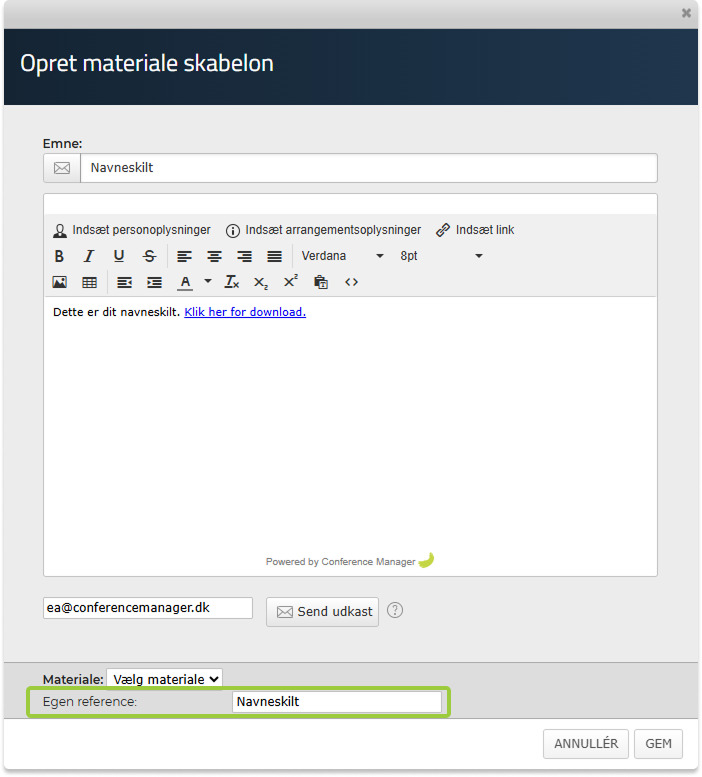Toggle italic text formatting

point(89,256)
